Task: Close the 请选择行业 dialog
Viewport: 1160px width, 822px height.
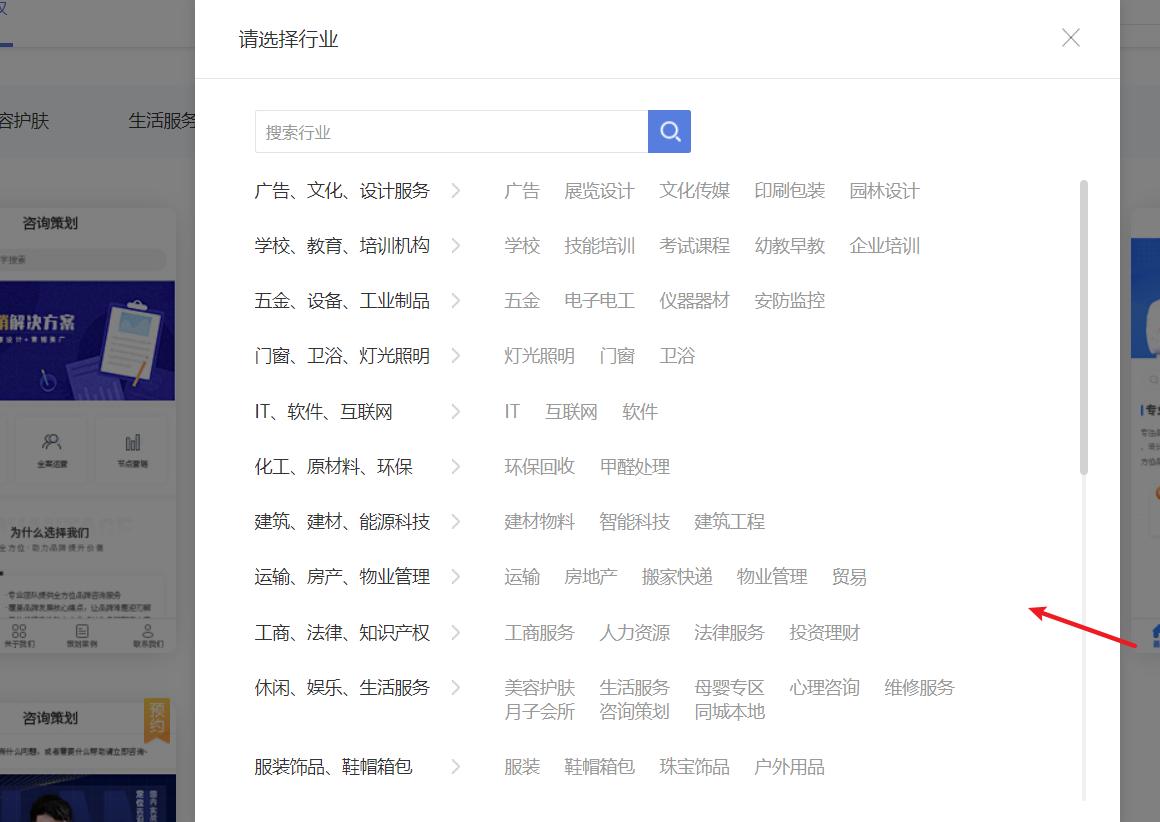Action: [1070, 38]
